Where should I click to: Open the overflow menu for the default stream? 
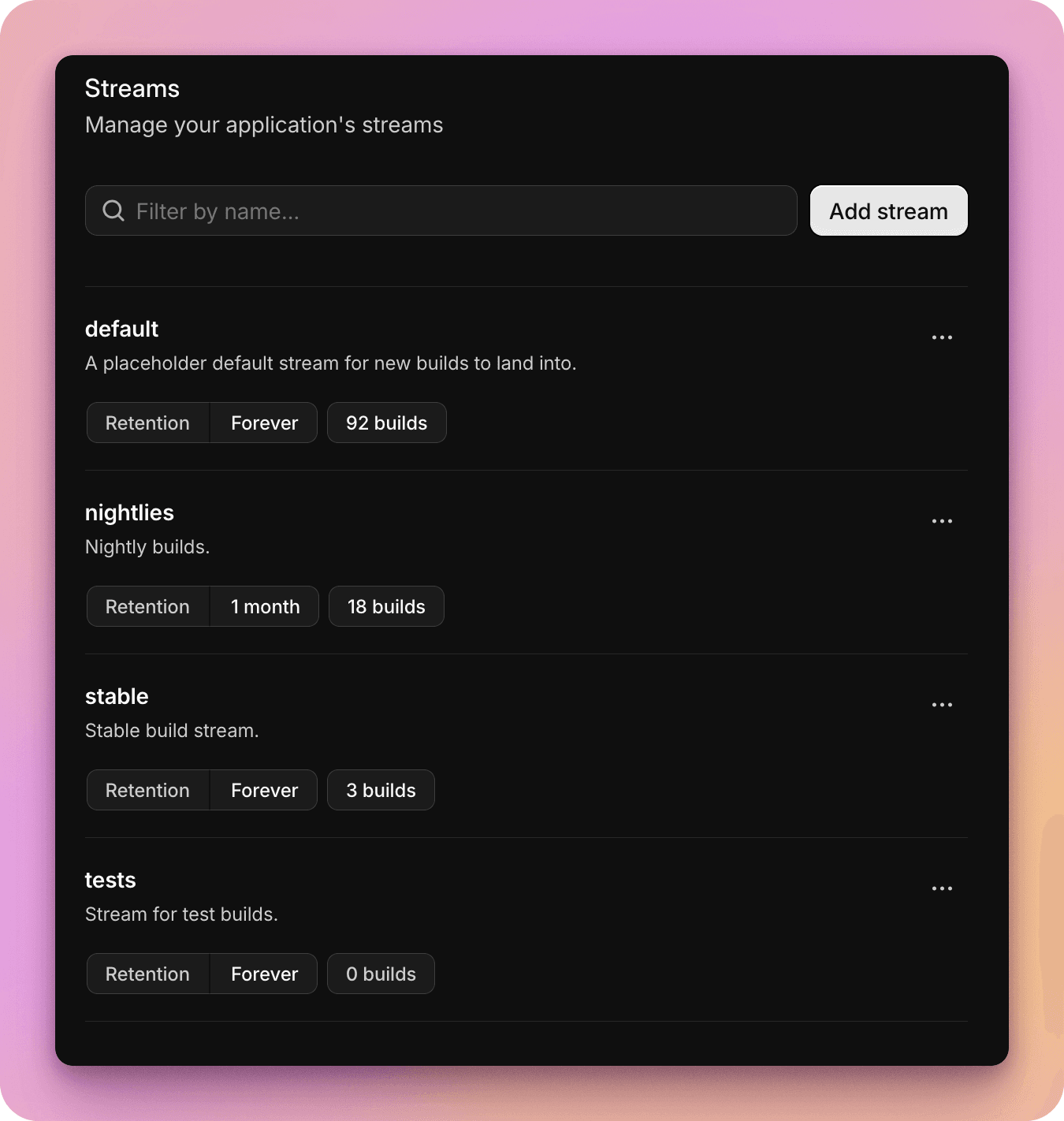tap(942, 337)
